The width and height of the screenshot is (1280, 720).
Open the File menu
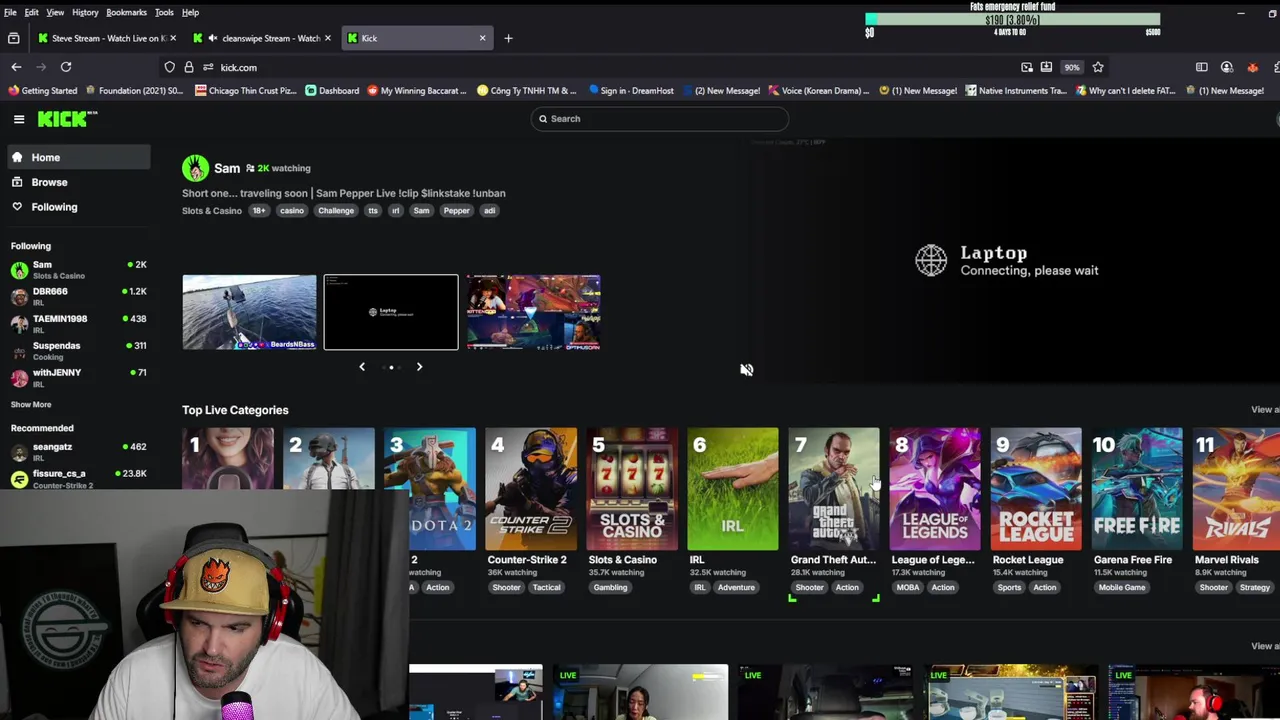tap(10, 12)
